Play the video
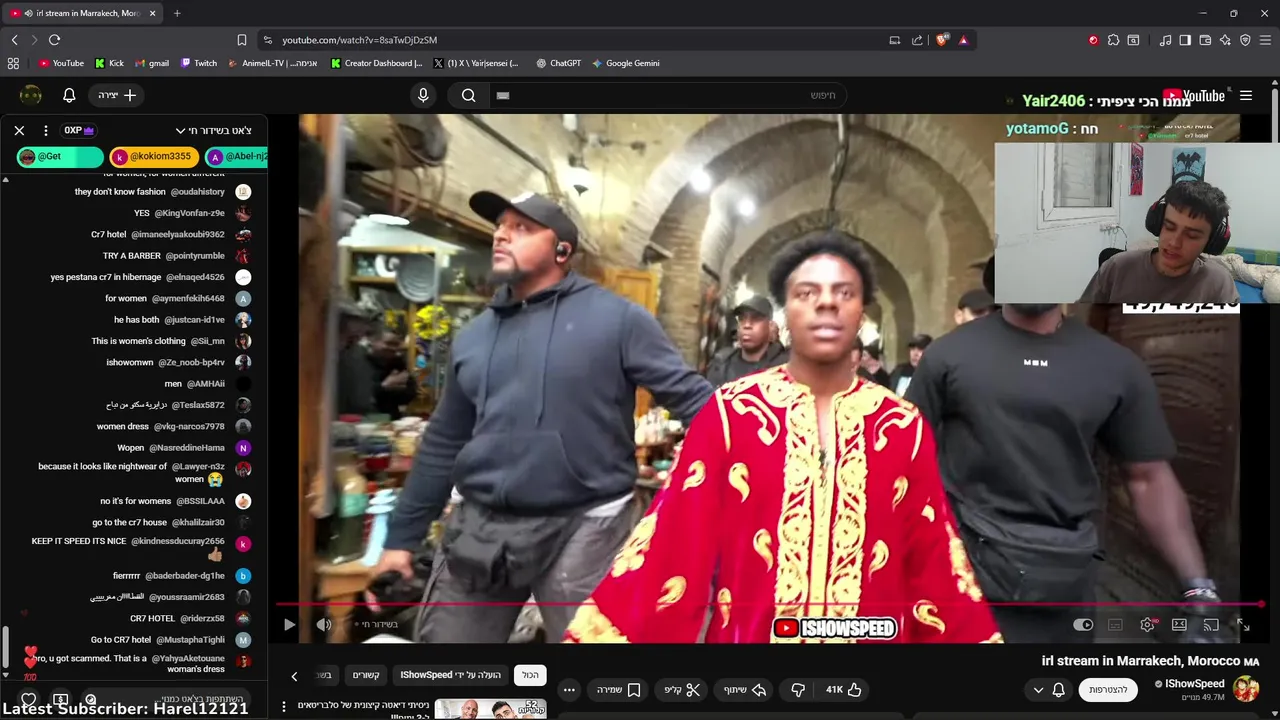 tap(289, 625)
